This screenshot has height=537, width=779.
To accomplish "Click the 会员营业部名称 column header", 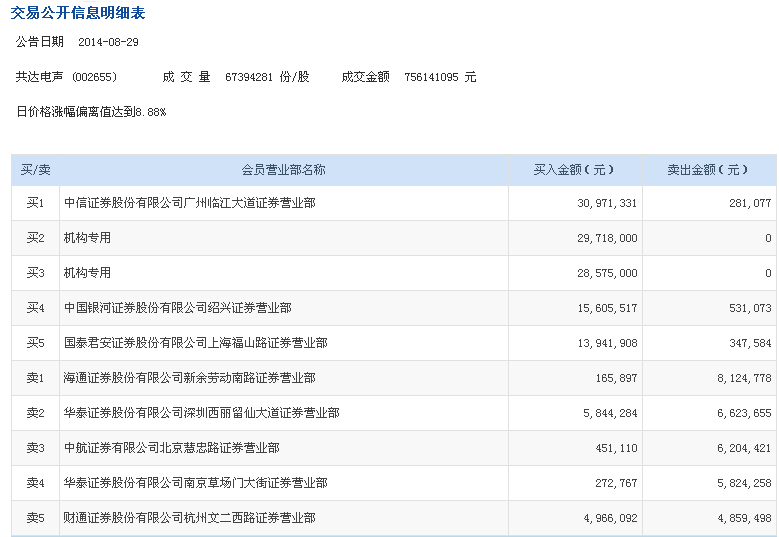I will coord(283,170).
